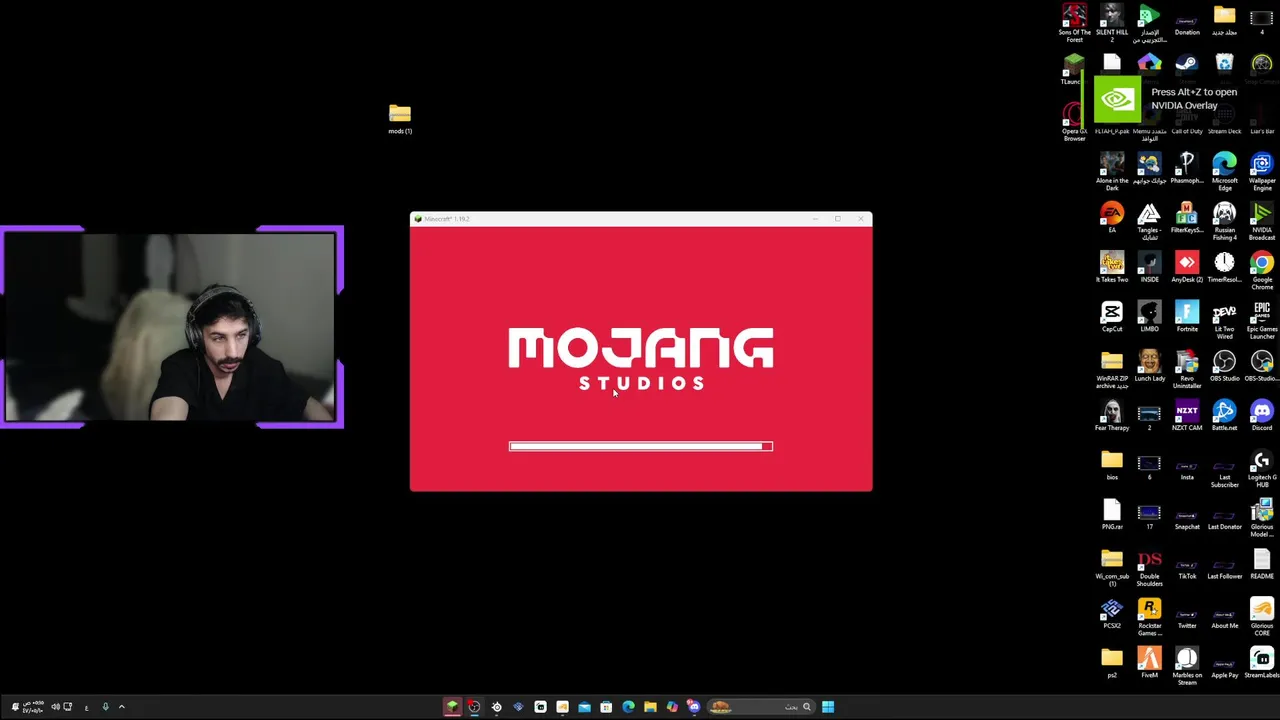The width and height of the screenshot is (1280, 720).
Task: Launch the LIMBO game icon
Action: coord(1149,316)
